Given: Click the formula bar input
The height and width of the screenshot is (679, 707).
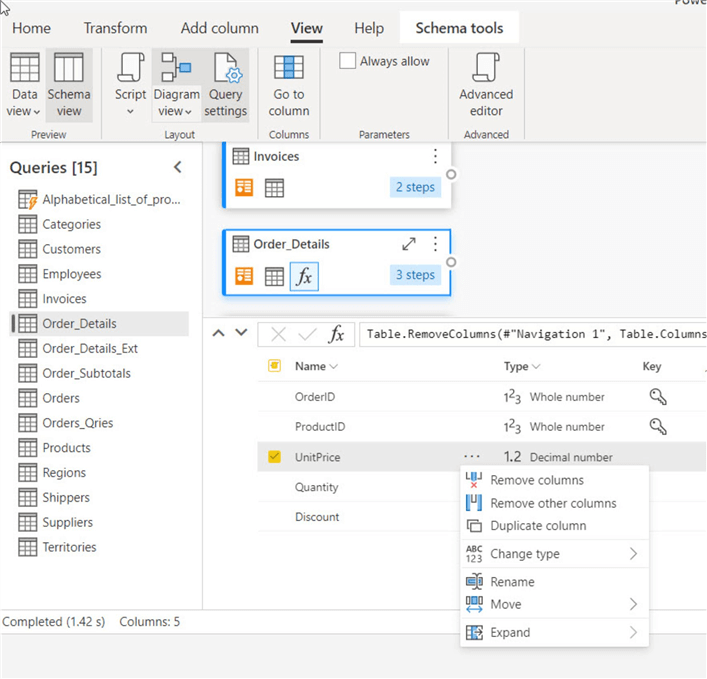Looking at the screenshot, I should 530,334.
